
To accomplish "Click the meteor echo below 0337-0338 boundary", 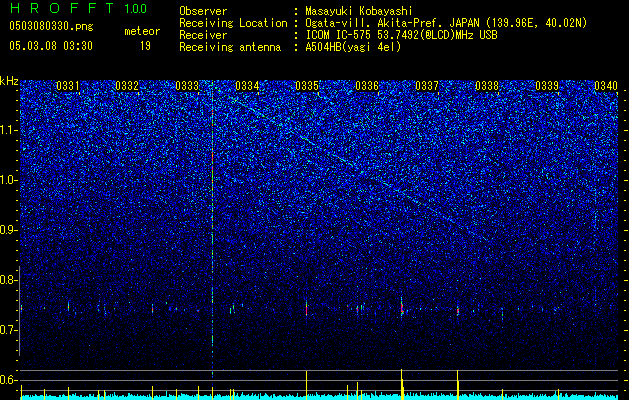I will tap(458, 310).
